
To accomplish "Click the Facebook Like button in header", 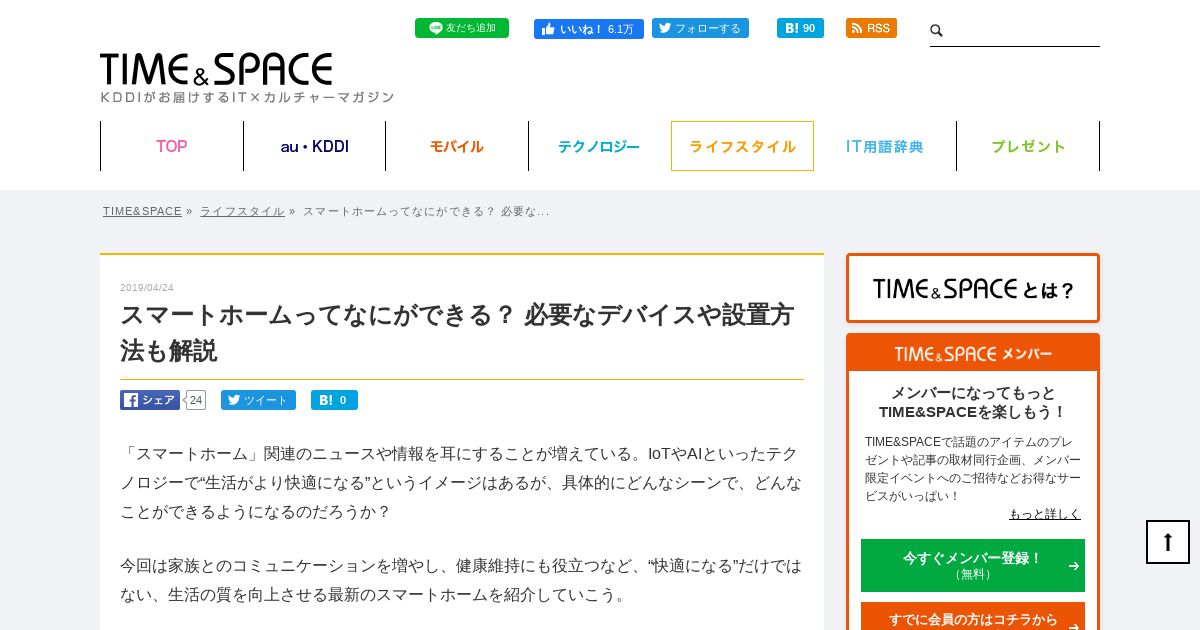I will click(588, 29).
